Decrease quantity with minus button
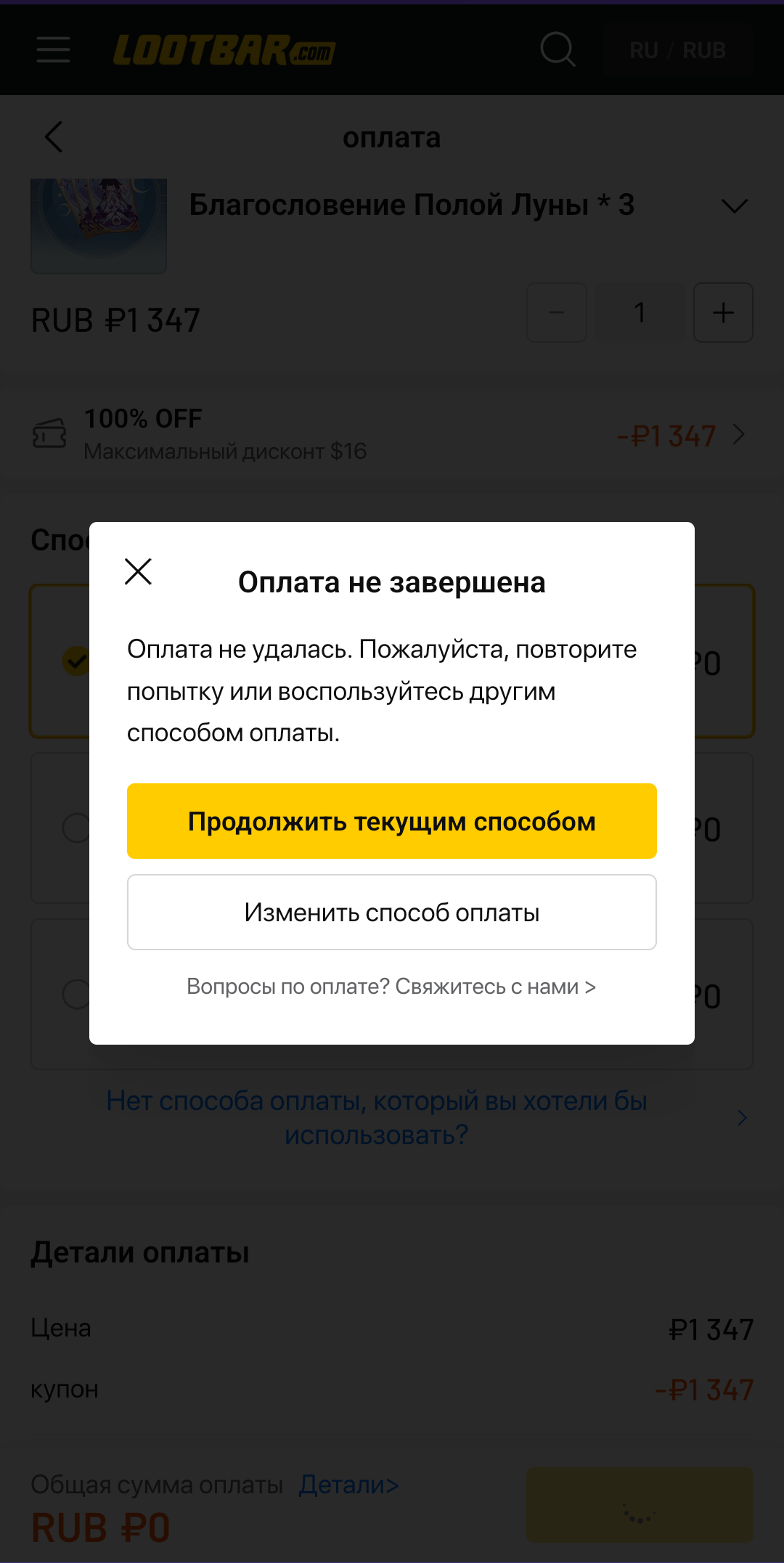This screenshot has width=784, height=1563. point(557,312)
